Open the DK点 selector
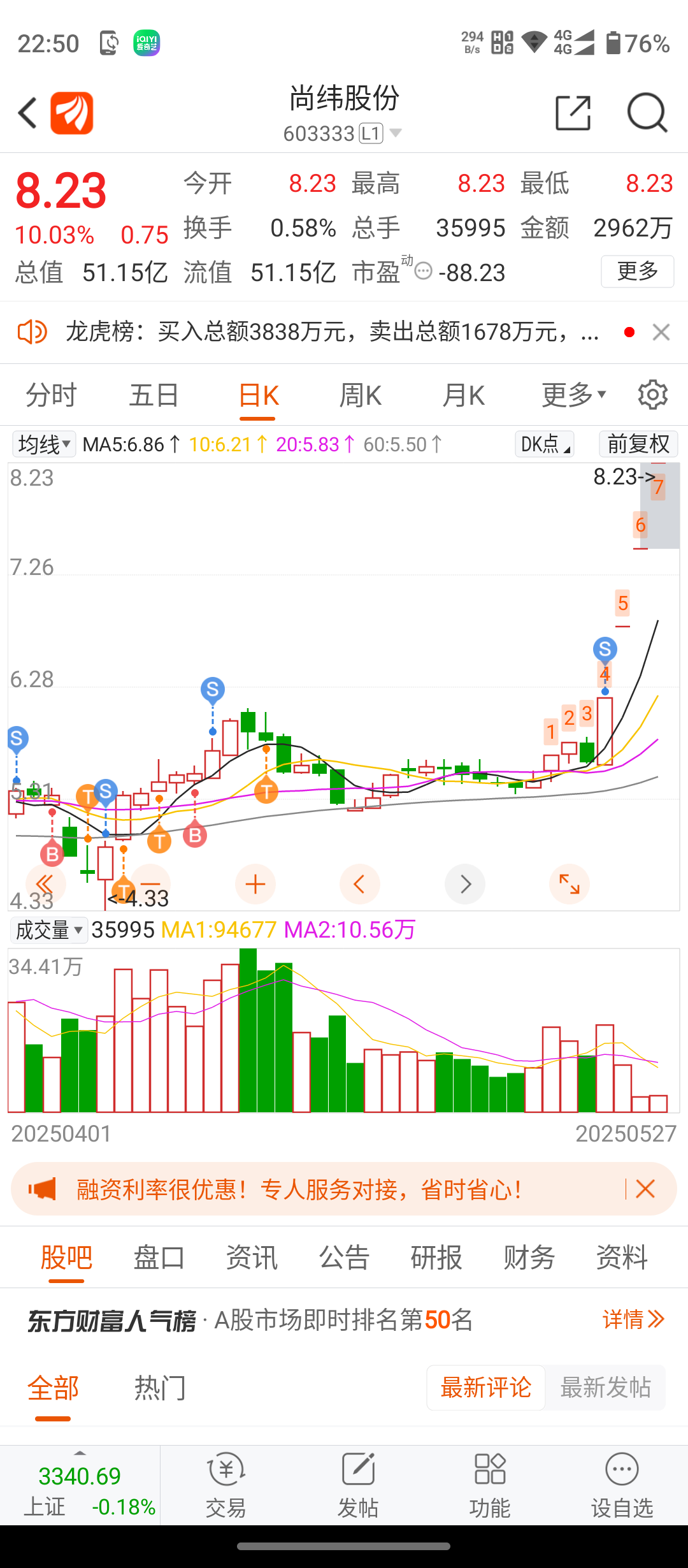Image resolution: width=688 pixels, height=1568 pixels. [x=544, y=444]
